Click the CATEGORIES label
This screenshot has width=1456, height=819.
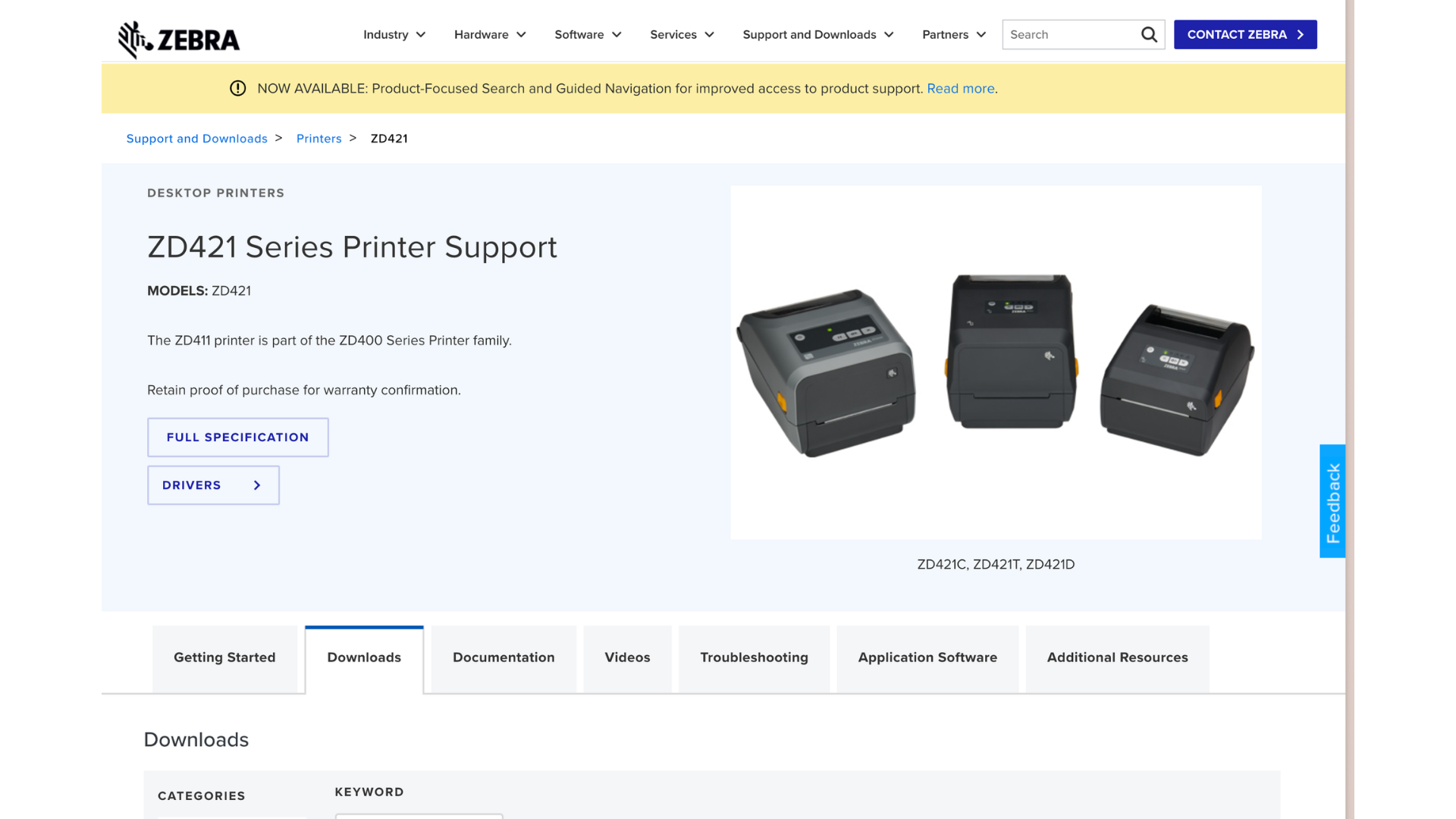(x=201, y=796)
